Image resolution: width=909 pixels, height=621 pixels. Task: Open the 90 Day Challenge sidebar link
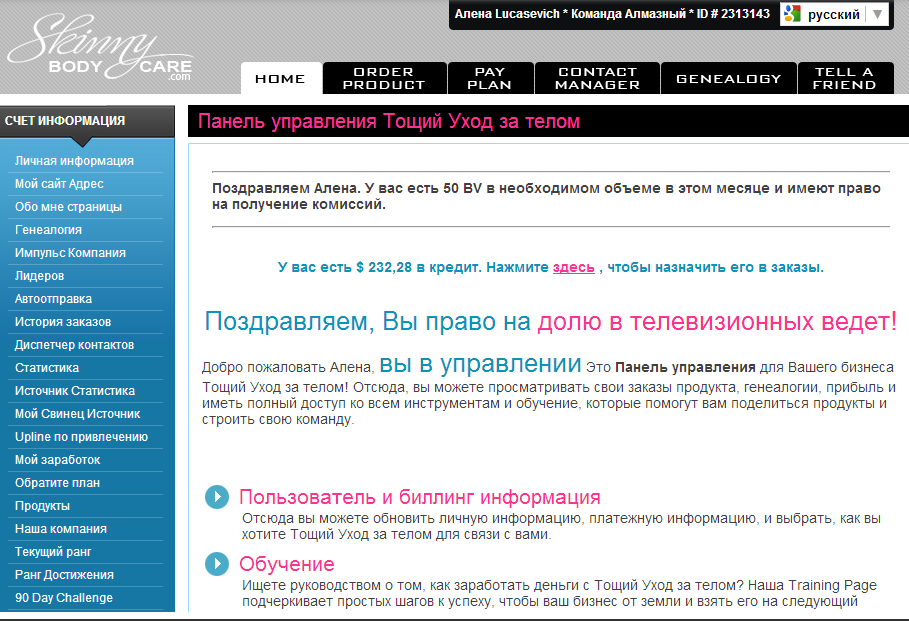(64, 598)
